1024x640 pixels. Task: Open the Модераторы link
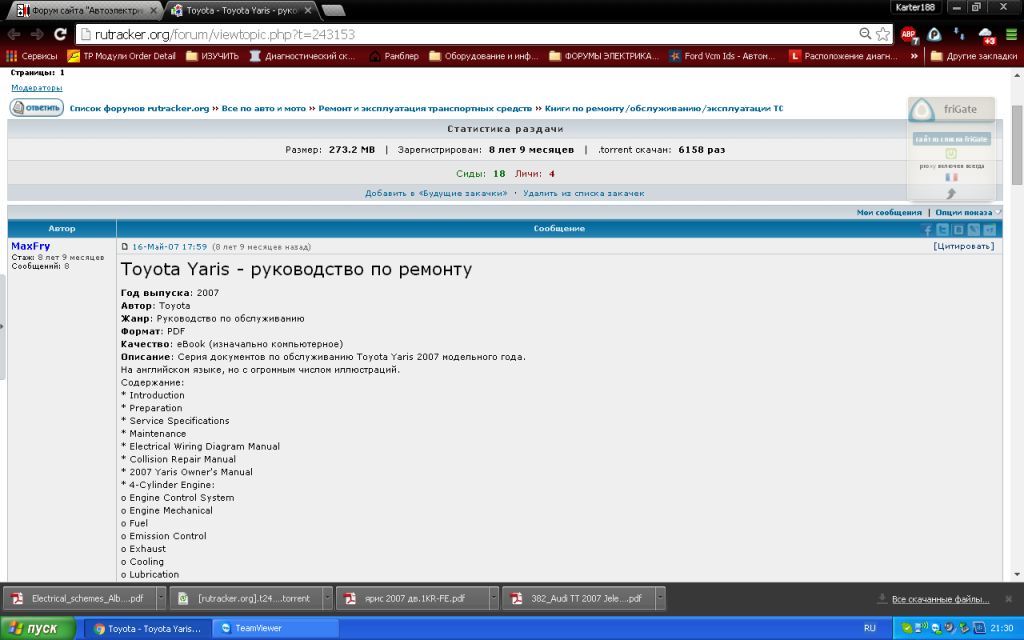tap(37, 88)
